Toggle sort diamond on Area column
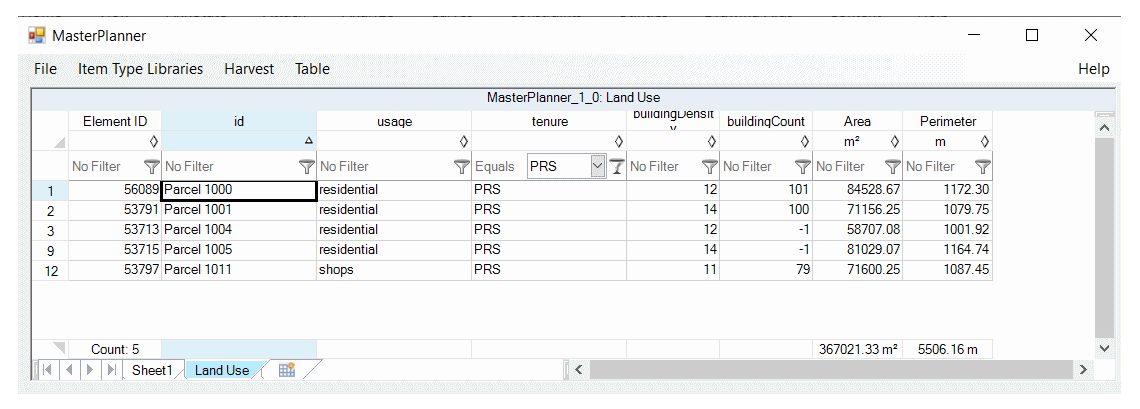 point(895,141)
